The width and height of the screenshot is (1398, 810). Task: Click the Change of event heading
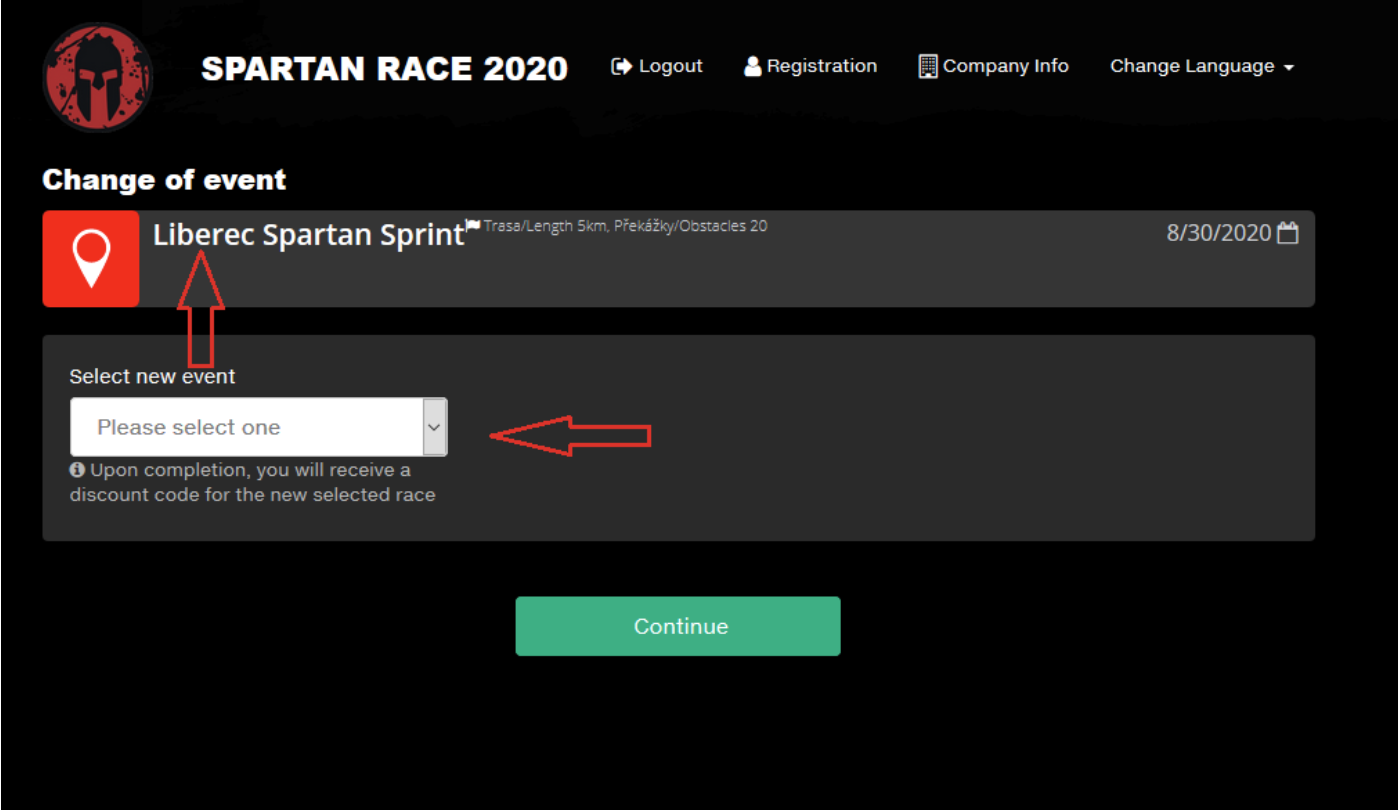click(164, 180)
